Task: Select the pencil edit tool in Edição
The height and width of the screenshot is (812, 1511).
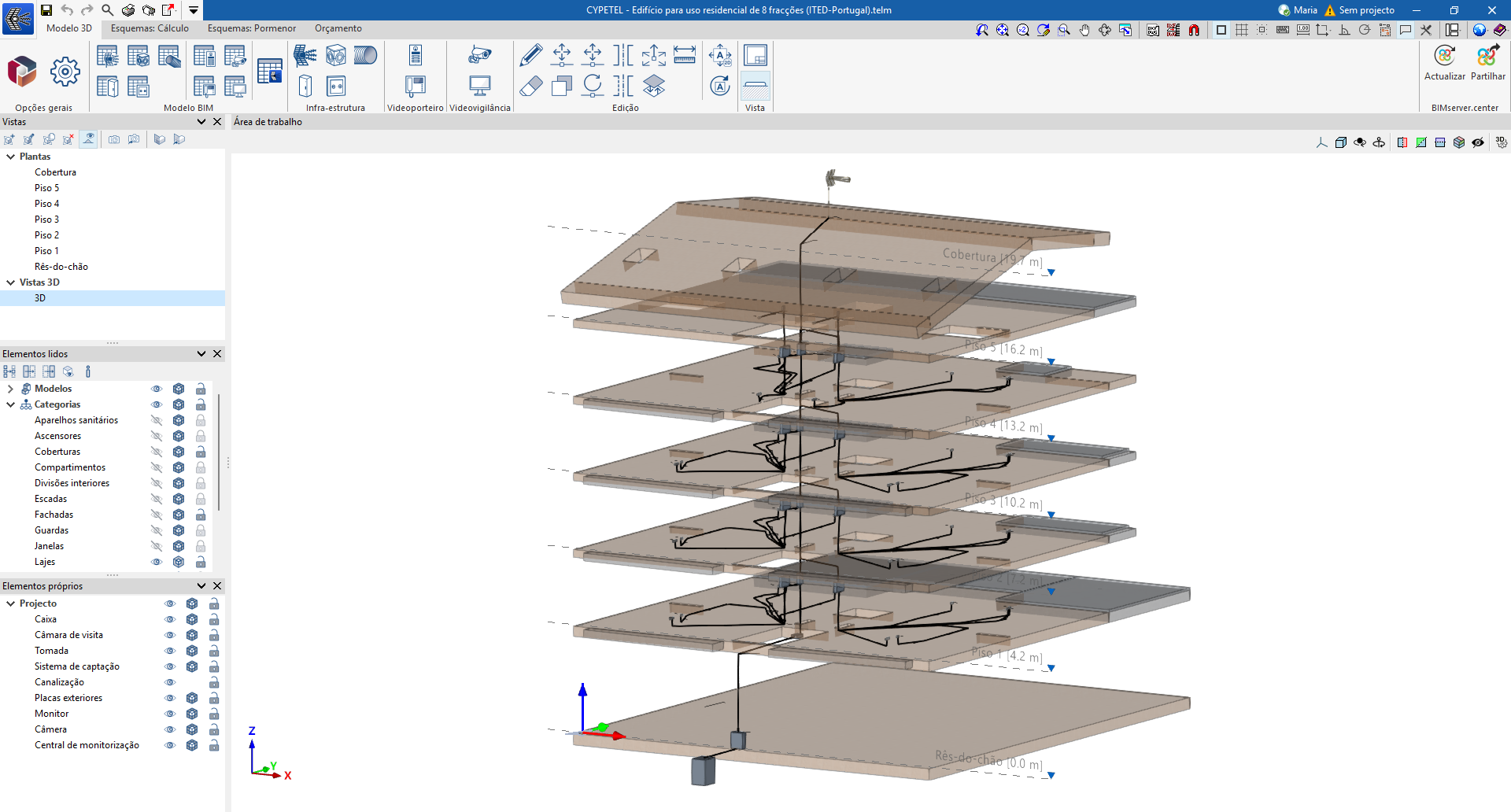Action: [x=531, y=55]
